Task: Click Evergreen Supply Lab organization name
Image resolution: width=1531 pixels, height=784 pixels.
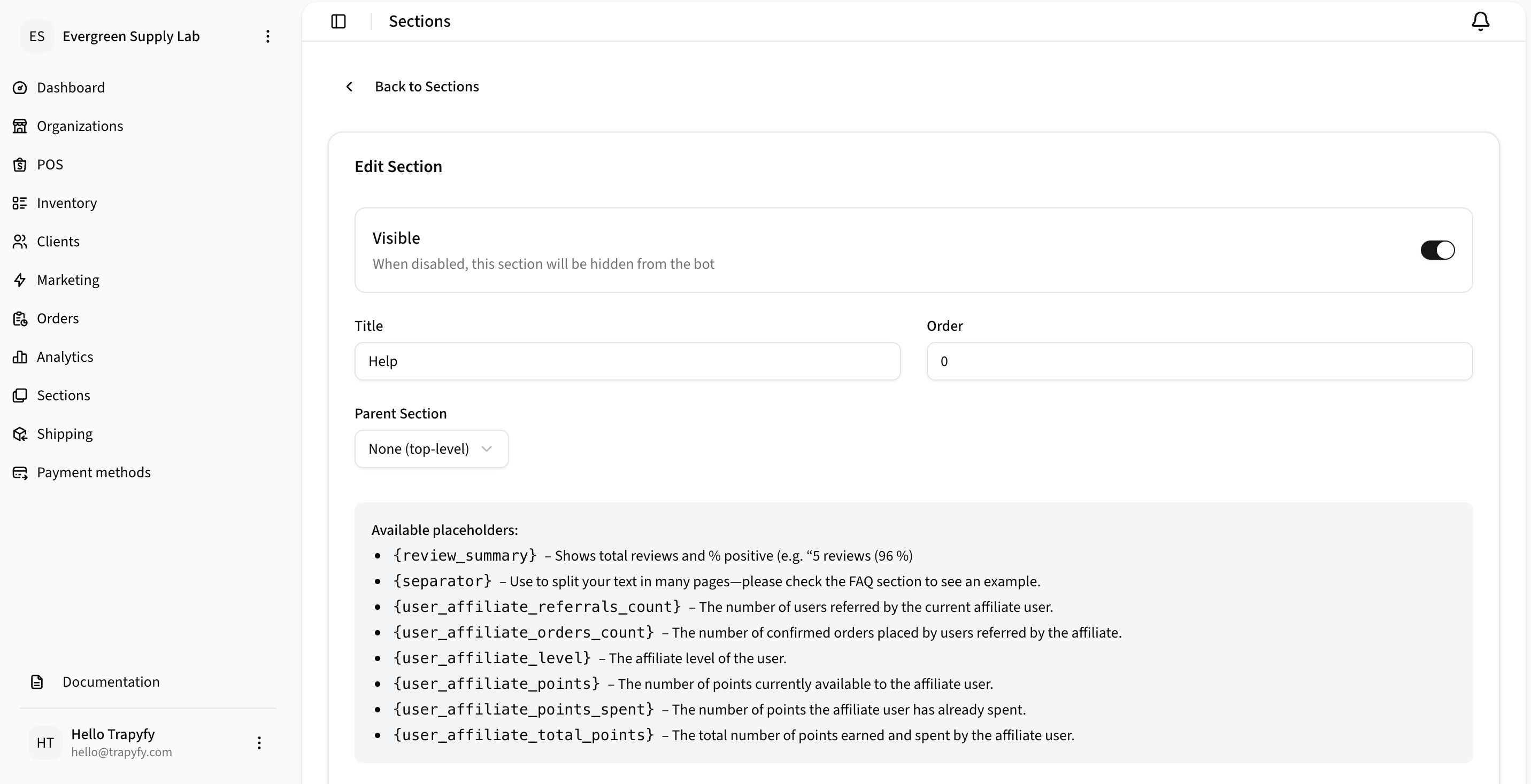Action: coord(132,37)
